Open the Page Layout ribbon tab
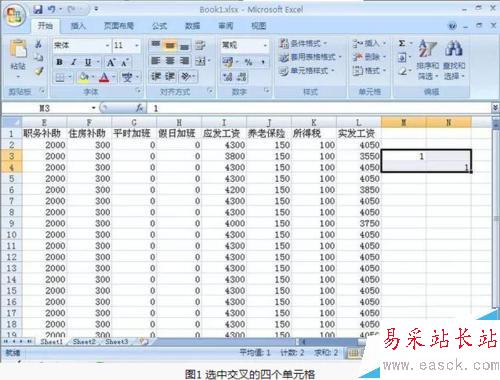This screenshot has height=380, width=500. tap(119, 26)
